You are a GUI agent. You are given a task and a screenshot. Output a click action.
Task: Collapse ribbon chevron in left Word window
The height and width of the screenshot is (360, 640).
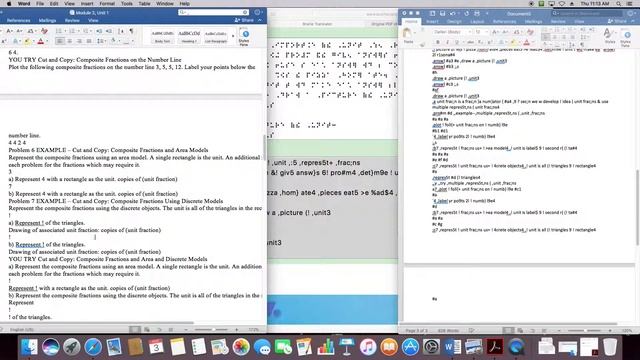tap(260, 20)
